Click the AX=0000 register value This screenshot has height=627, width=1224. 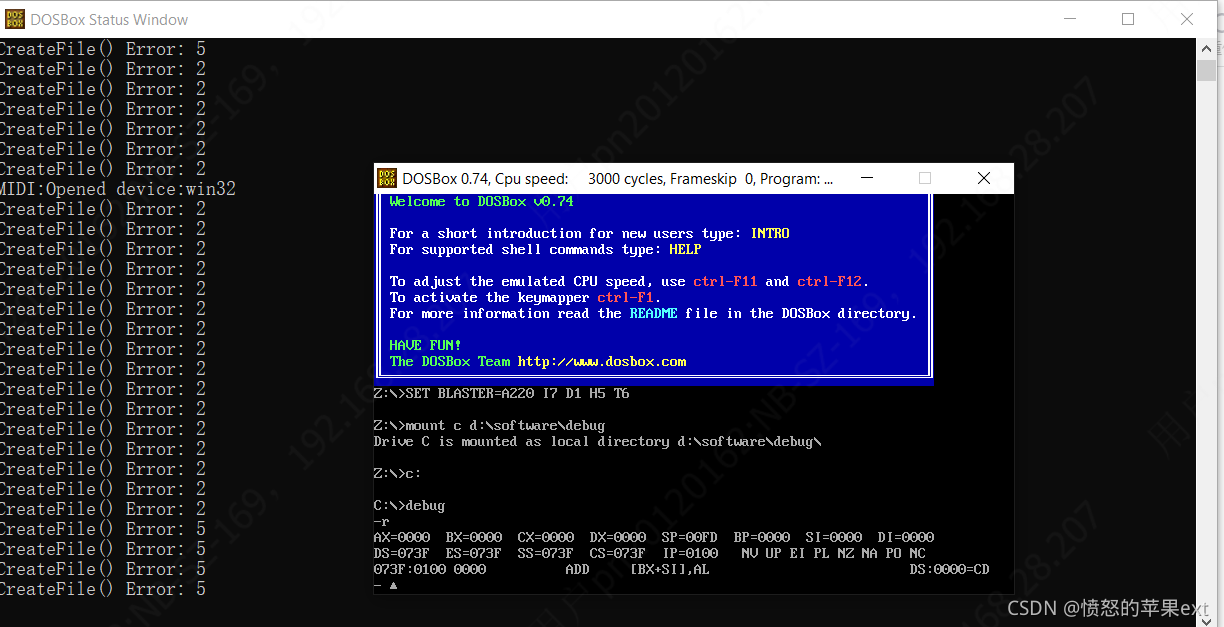point(401,537)
